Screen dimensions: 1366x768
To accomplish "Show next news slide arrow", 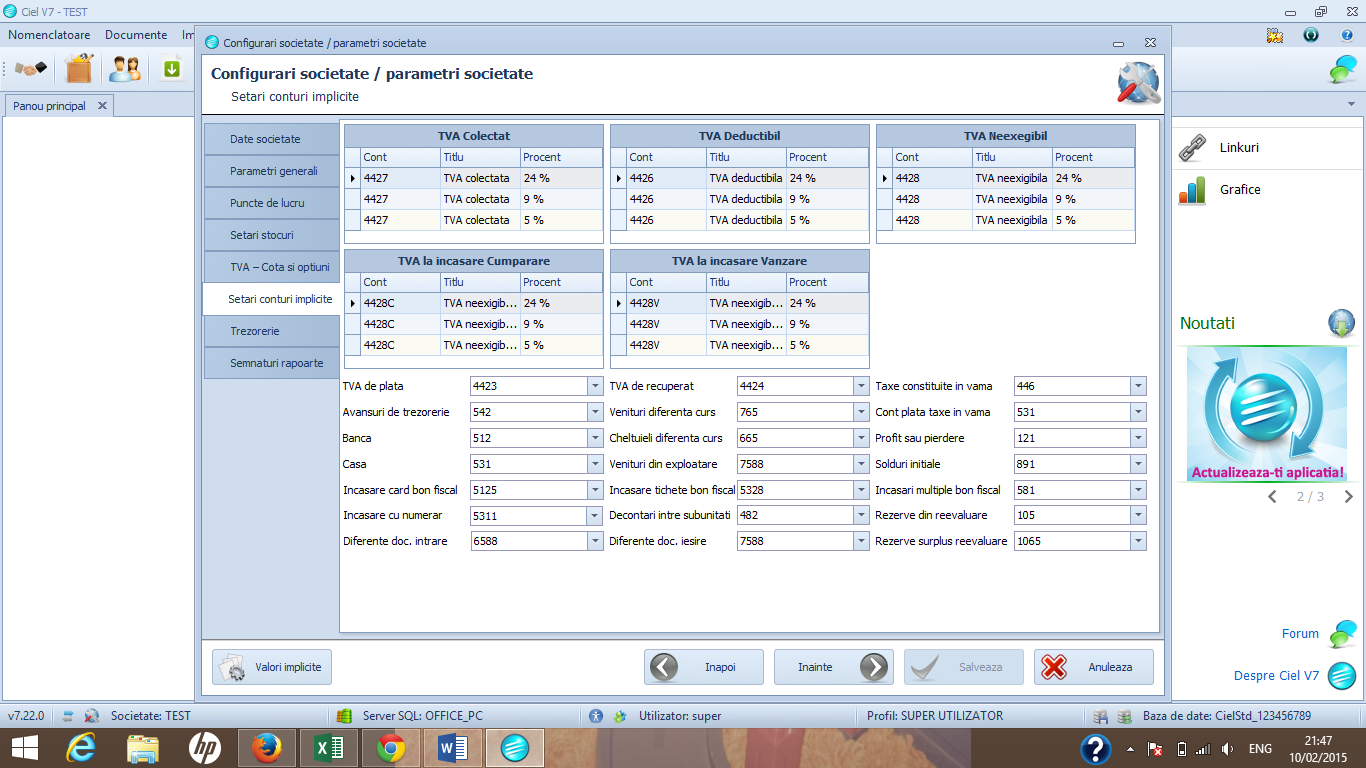I will click(1348, 496).
